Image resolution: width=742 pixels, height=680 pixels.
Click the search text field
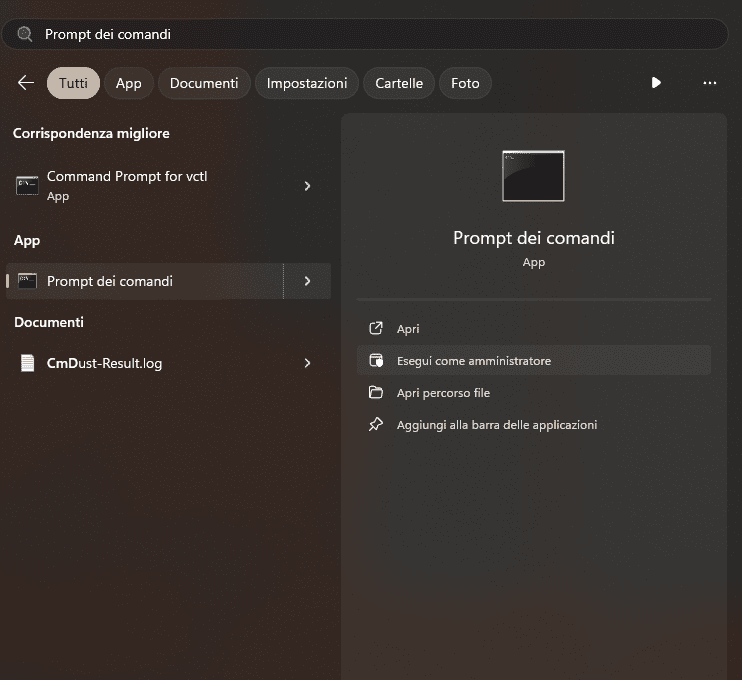pyautogui.click(x=380, y=34)
